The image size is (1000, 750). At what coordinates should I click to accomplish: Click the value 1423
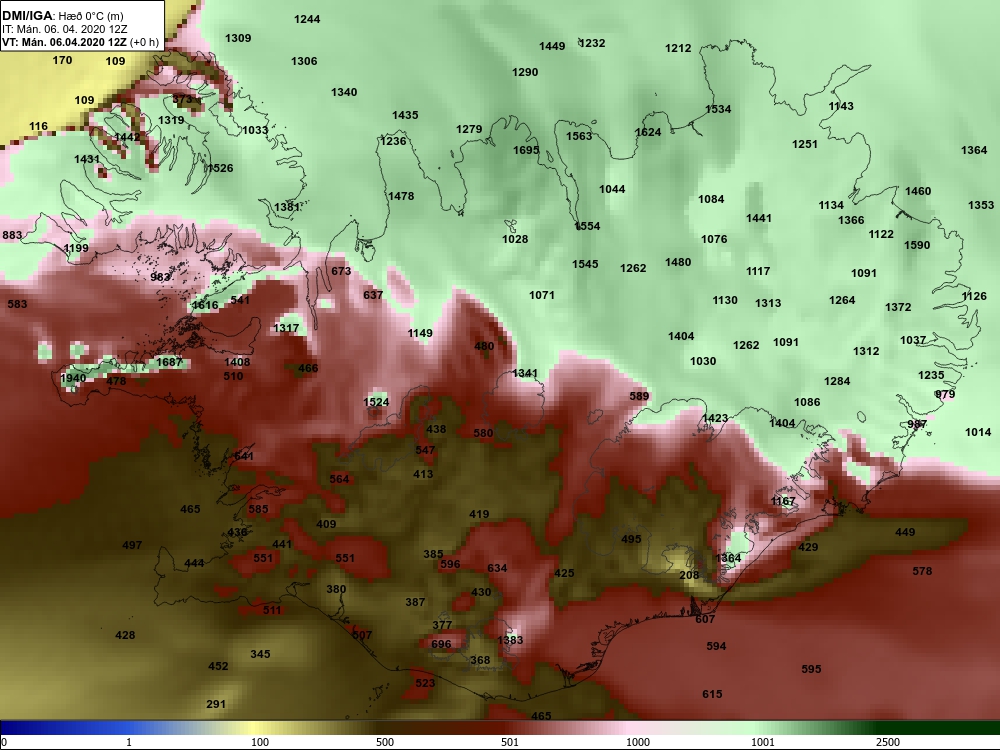pos(714,418)
